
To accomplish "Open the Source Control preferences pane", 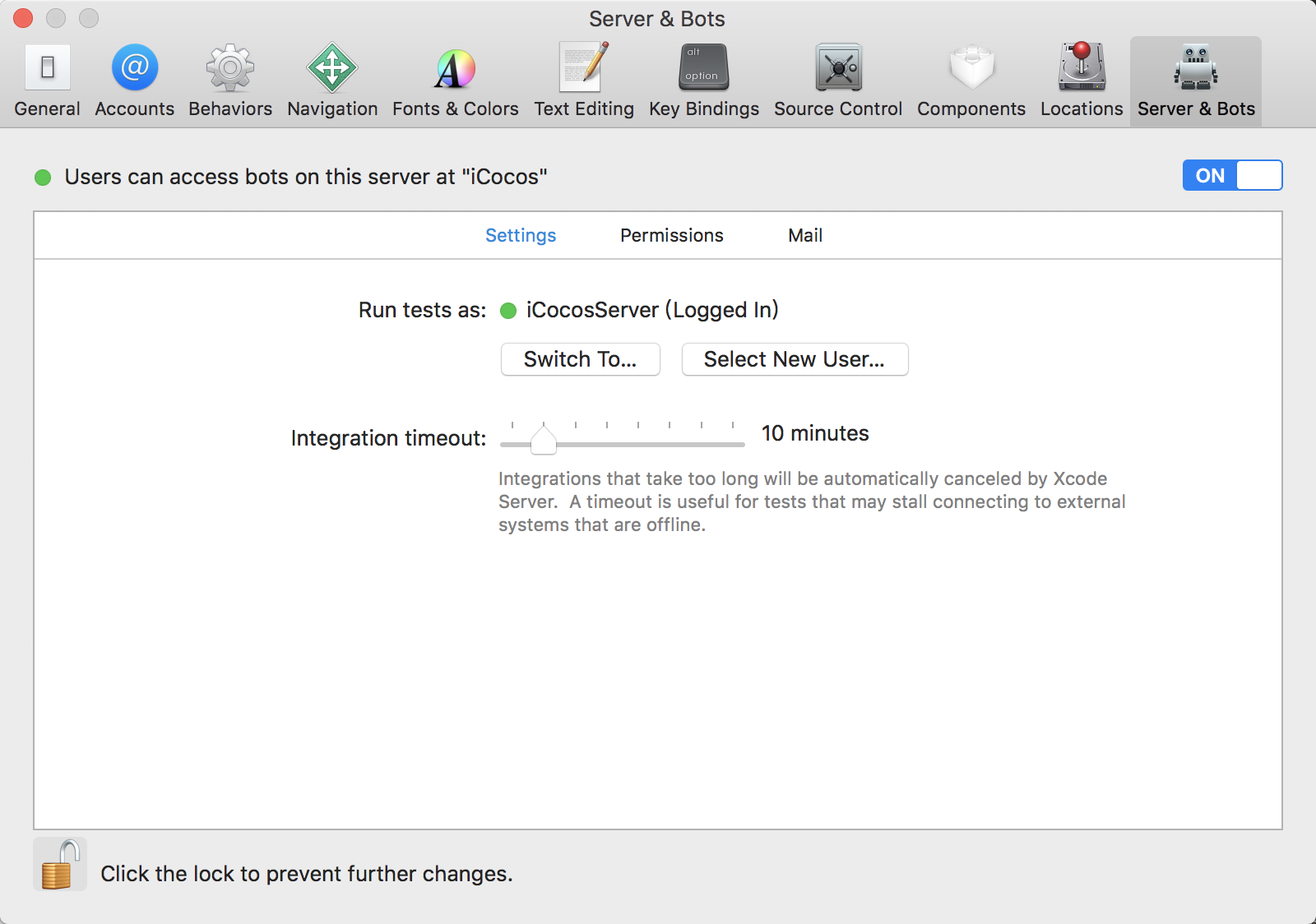I will click(838, 81).
